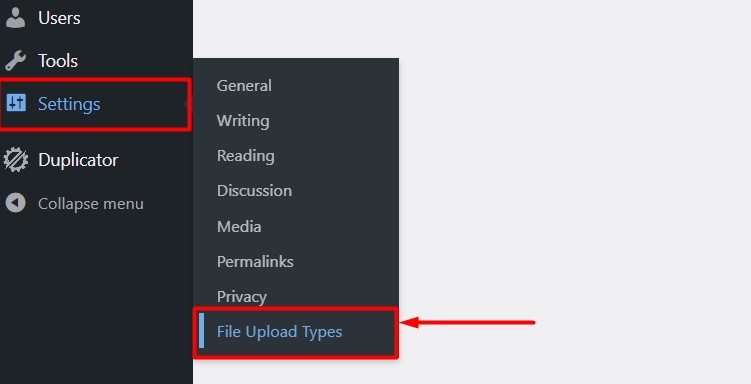Open Privacy settings page

tap(242, 297)
